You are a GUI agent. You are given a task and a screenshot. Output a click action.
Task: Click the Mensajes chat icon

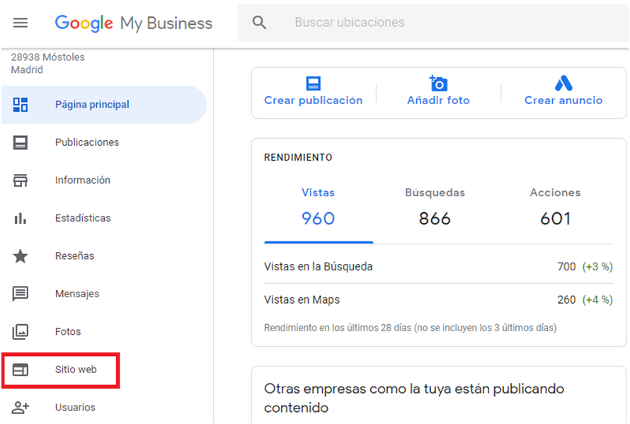(x=20, y=294)
